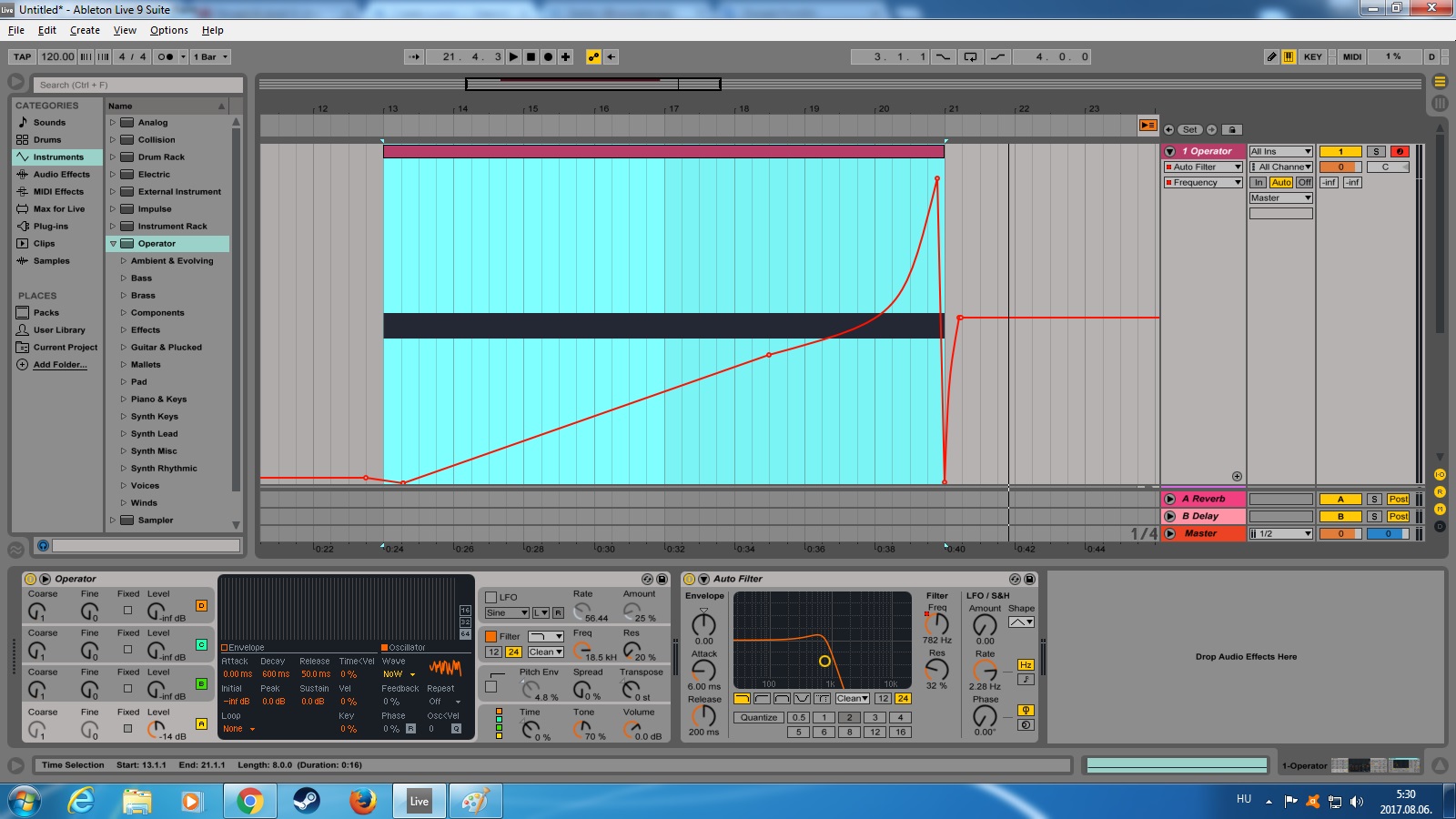Toggle Draw Mode pencil icon
The height and width of the screenshot is (819, 1456).
[1272, 56]
